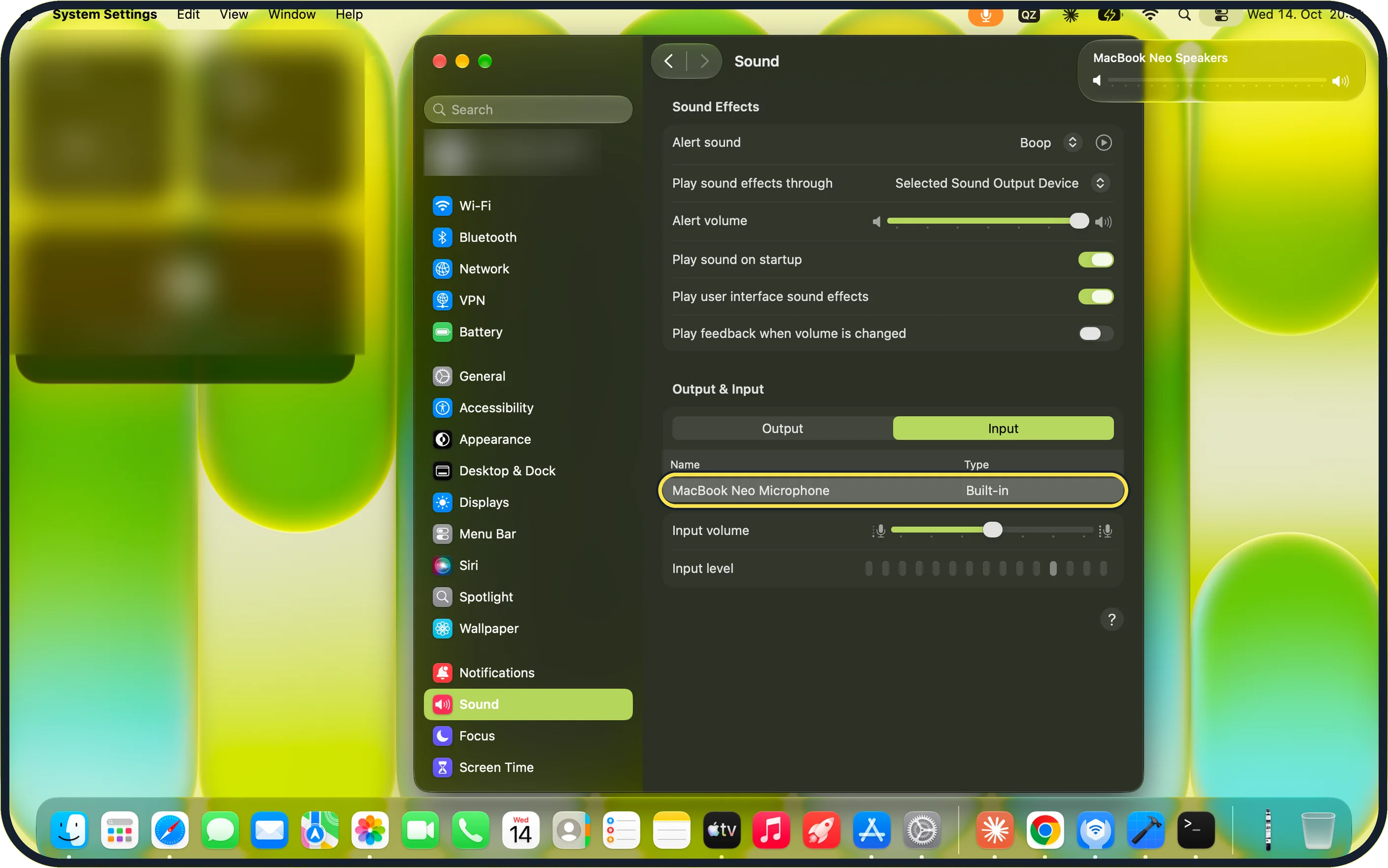The width and height of the screenshot is (1388, 868).
Task: Open the View menu
Action: pyautogui.click(x=234, y=14)
